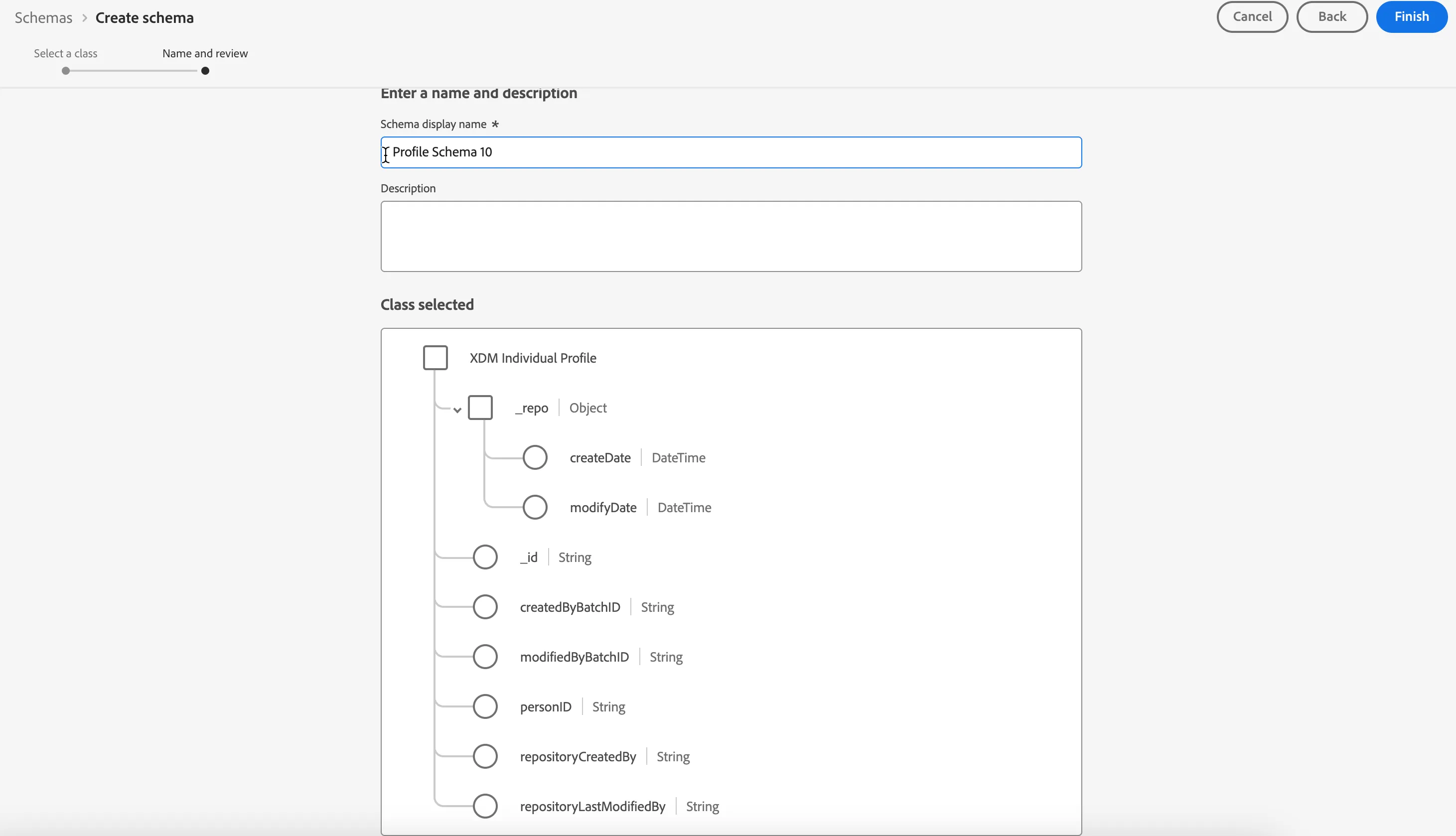Click the modifiedByBatchID field name
1456x836 pixels.
point(574,657)
